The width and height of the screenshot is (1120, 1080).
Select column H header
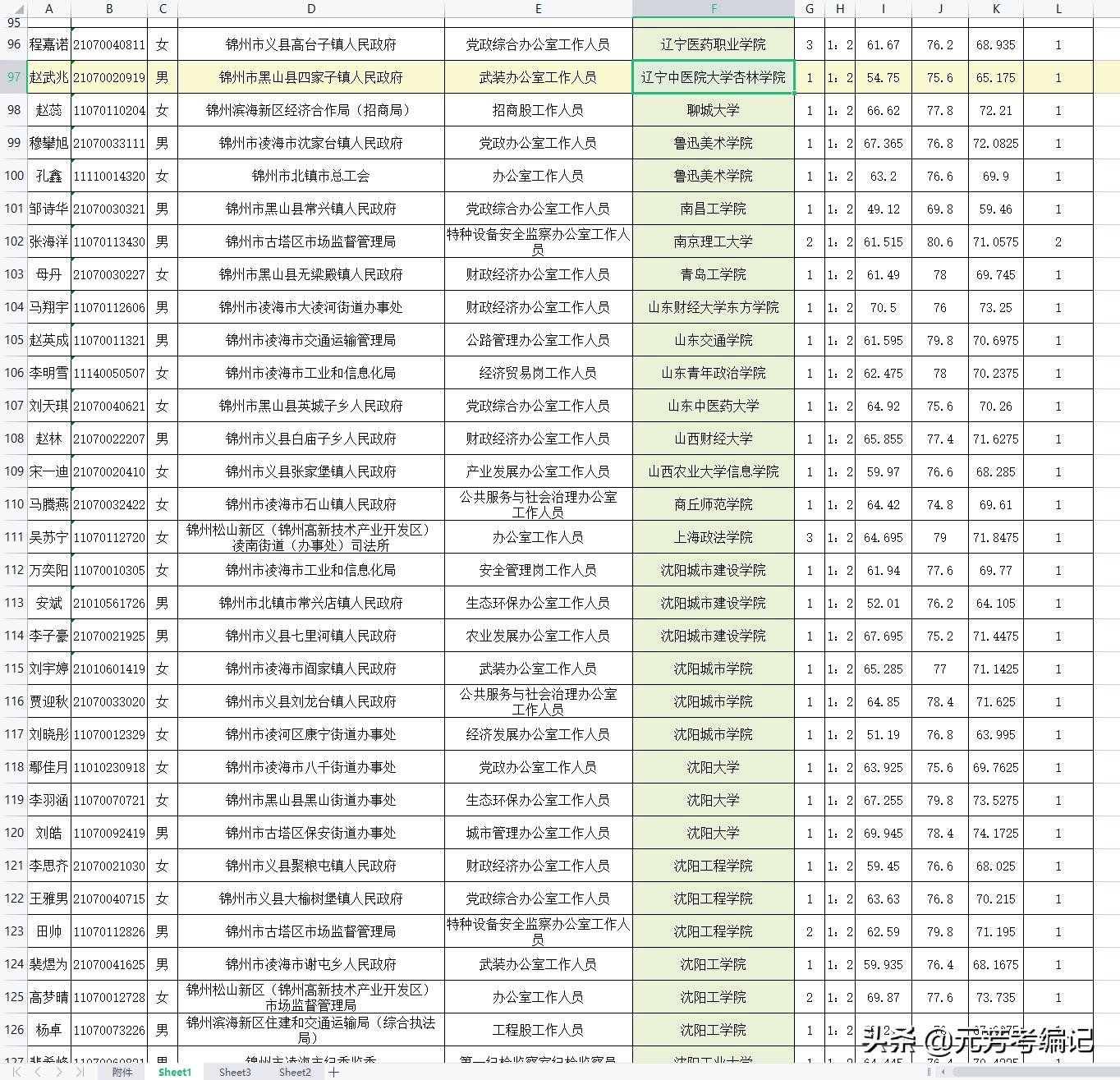840,8
